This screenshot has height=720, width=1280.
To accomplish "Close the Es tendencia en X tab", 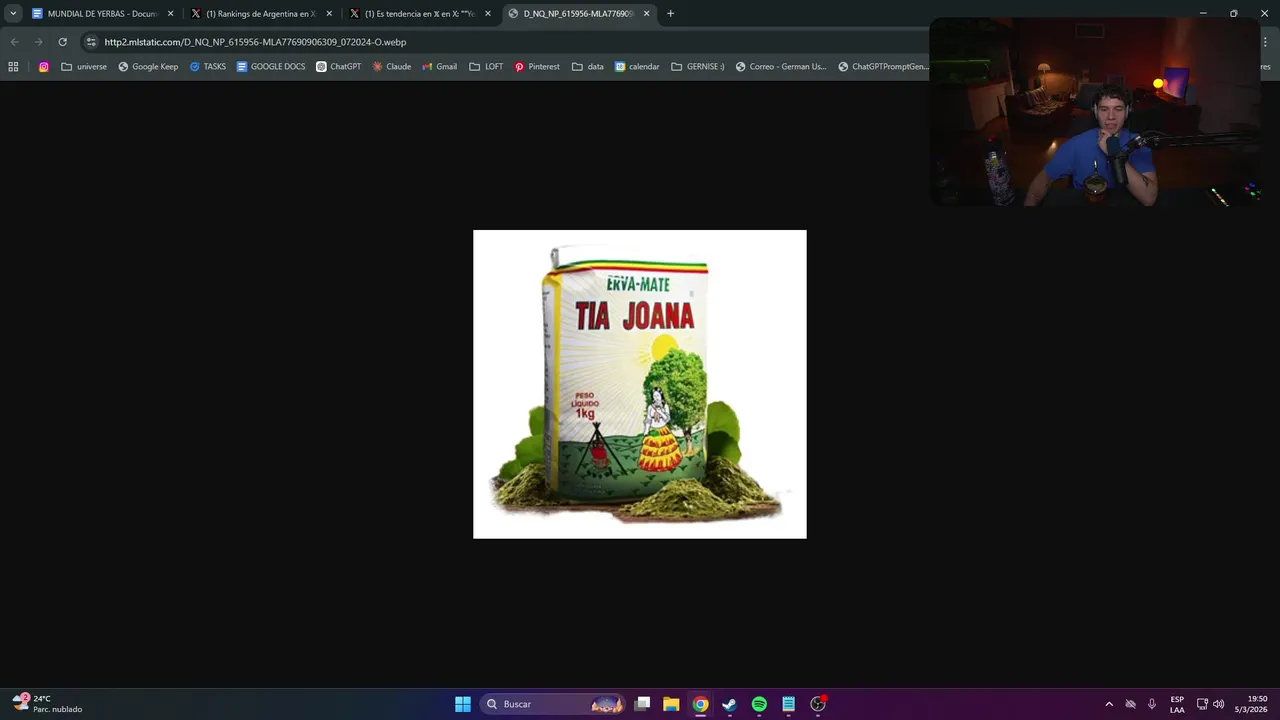I will (x=488, y=14).
